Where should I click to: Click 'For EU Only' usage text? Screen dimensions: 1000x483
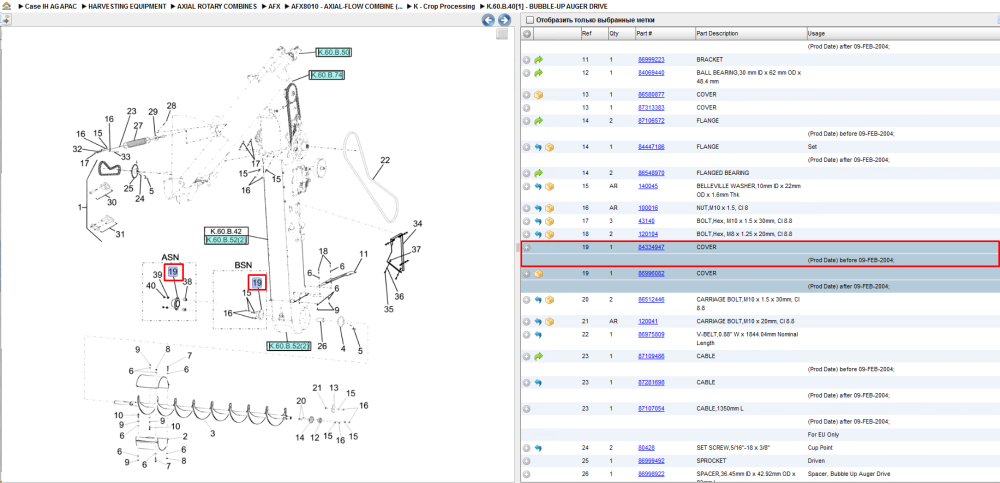[x=823, y=435]
